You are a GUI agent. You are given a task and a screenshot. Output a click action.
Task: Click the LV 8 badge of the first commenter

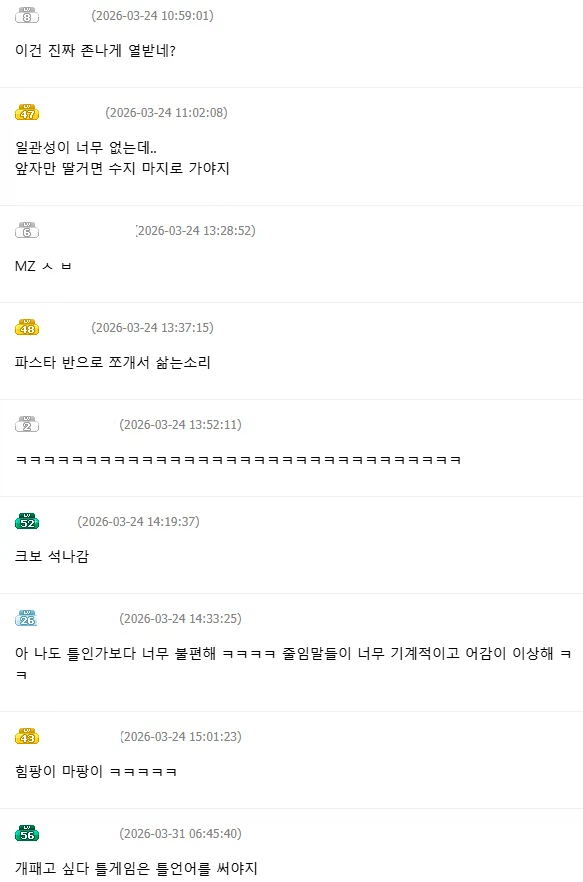click(x=29, y=16)
